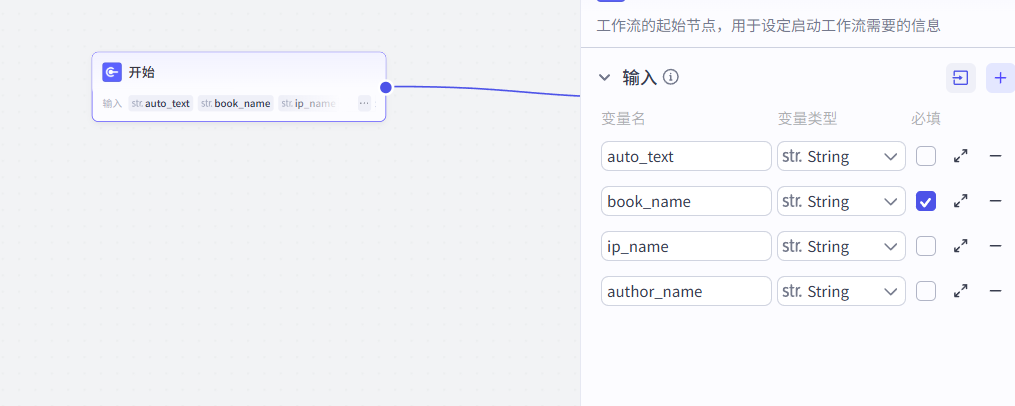1015x406 pixels.
Task: Click the import variables icon button
Action: 960,77
